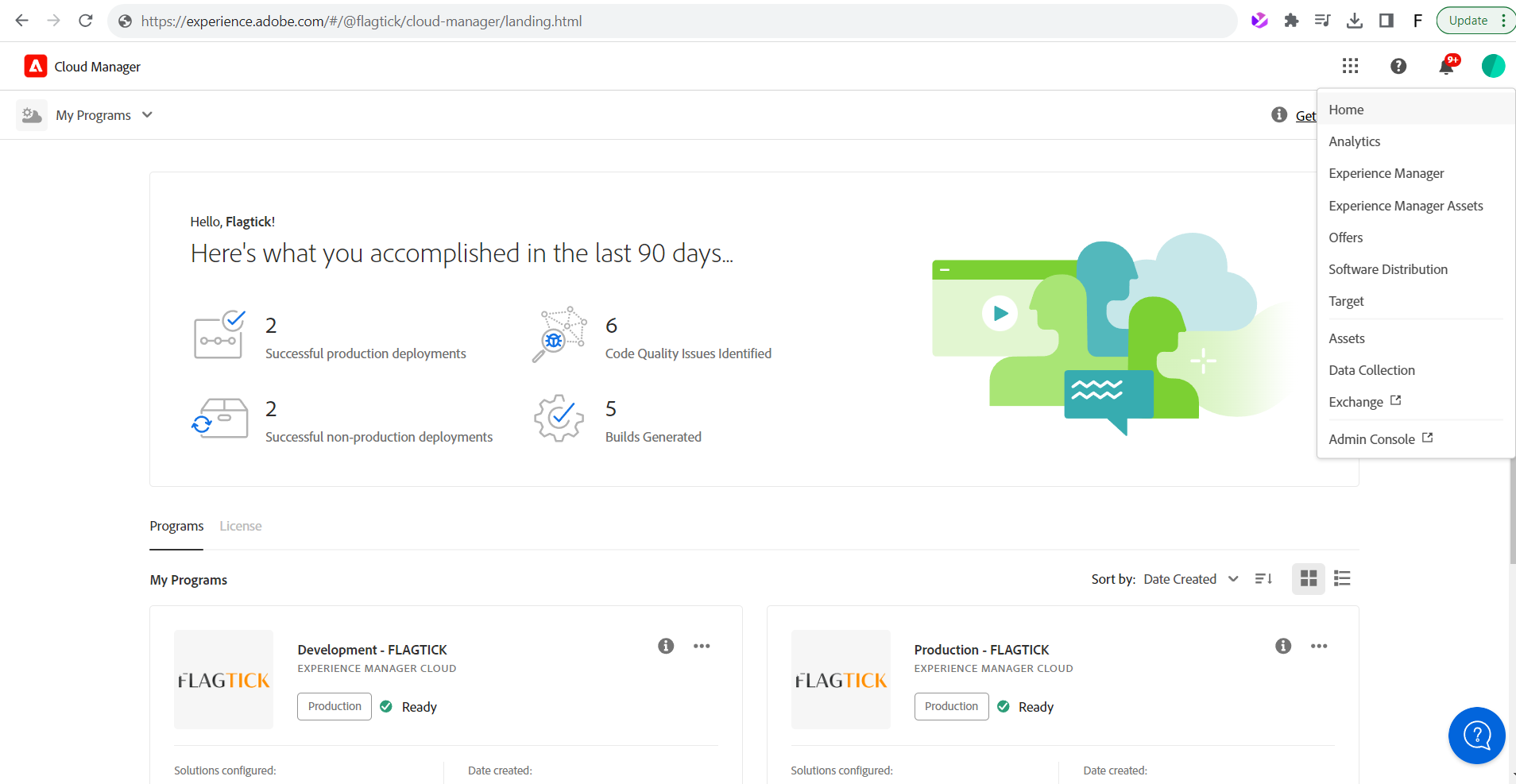The width and height of the screenshot is (1516, 784).
Task: Play the intro video illustration
Action: (x=1000, y=313)
